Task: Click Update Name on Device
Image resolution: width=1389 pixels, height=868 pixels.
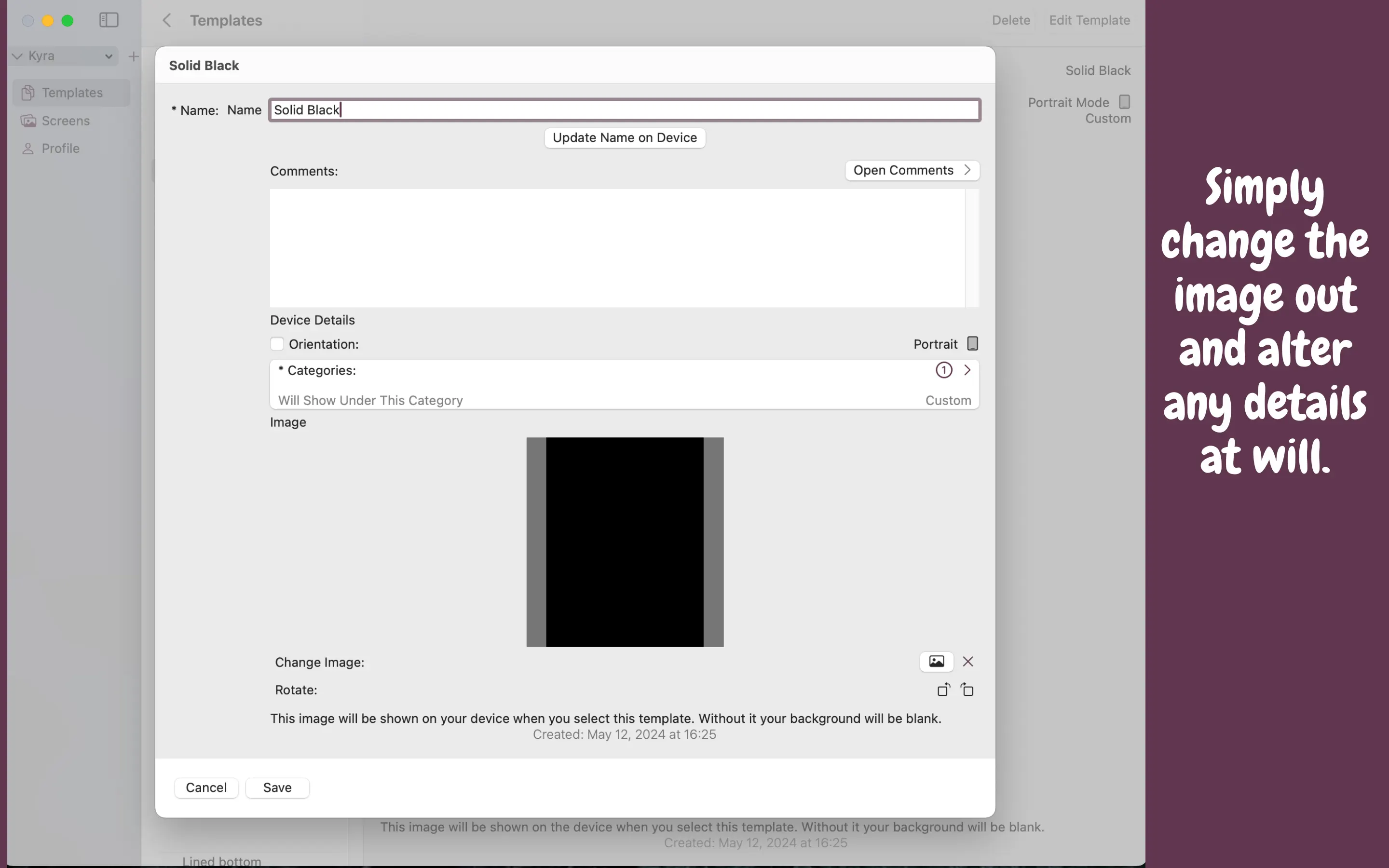Action: click(x=625, y=138)
